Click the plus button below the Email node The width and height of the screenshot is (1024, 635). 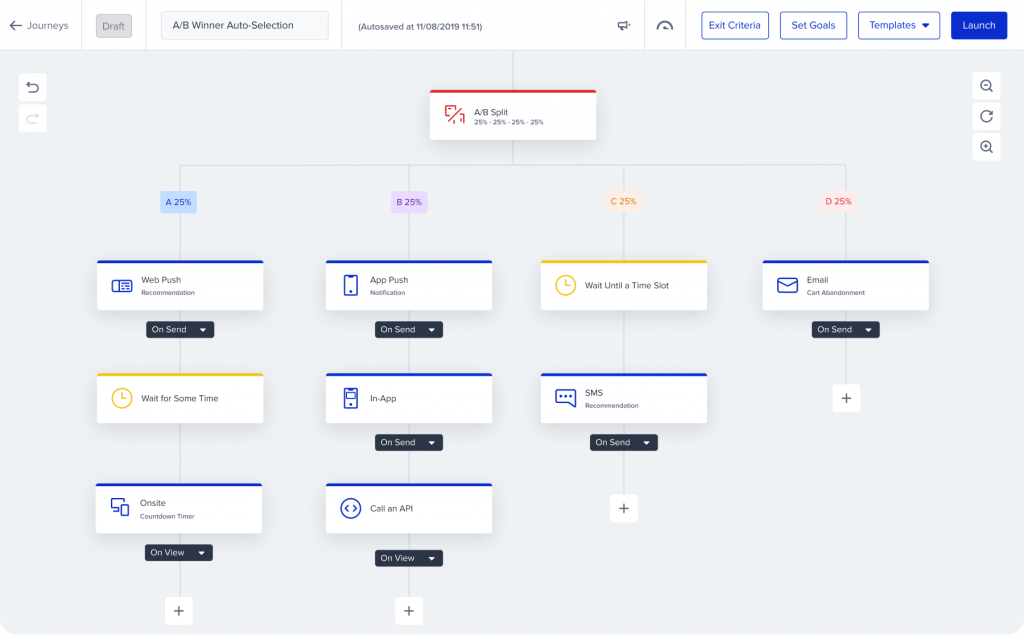(x=846, y=397)
